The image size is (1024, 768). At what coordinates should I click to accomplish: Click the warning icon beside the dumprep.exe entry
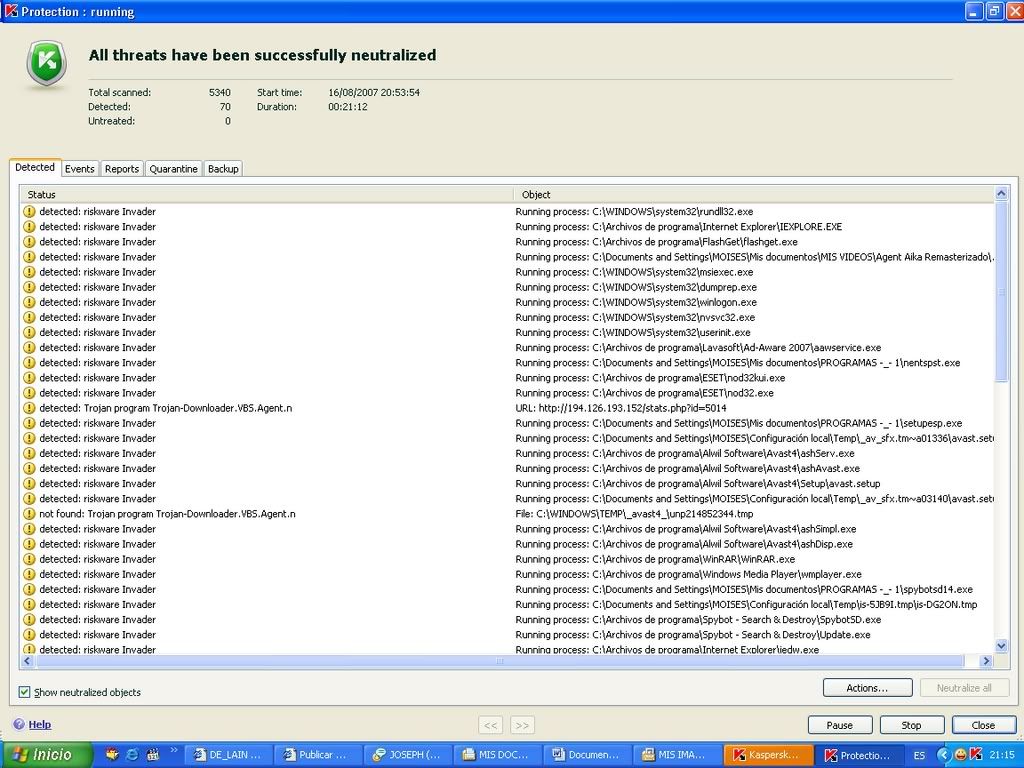pyautogui.click(x=29, y=287)
